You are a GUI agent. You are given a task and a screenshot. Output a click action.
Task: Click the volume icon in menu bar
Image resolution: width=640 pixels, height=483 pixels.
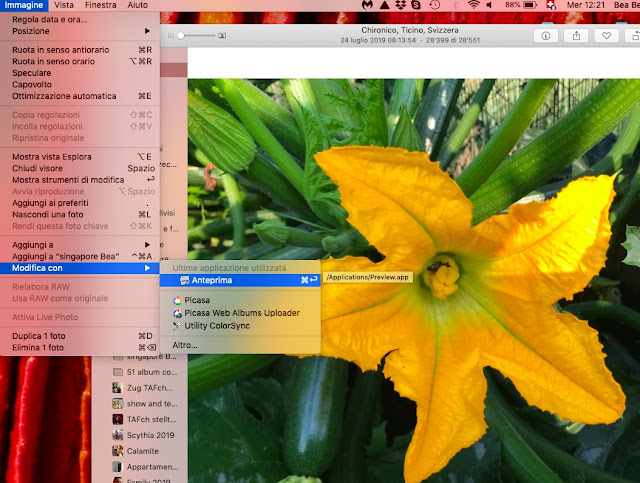[x=489, y=5]
